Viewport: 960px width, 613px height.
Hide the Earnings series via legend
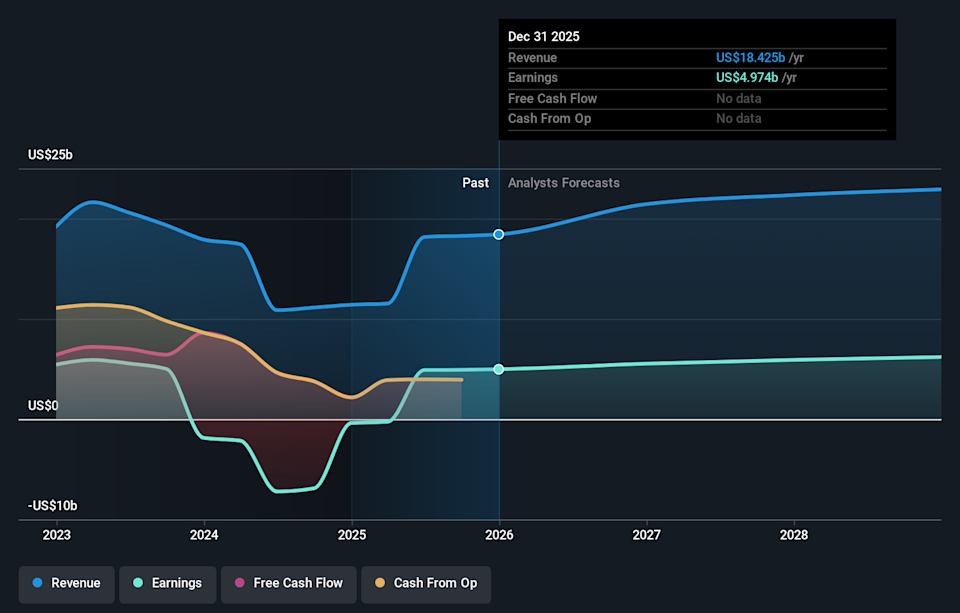[x=166, y=583]
